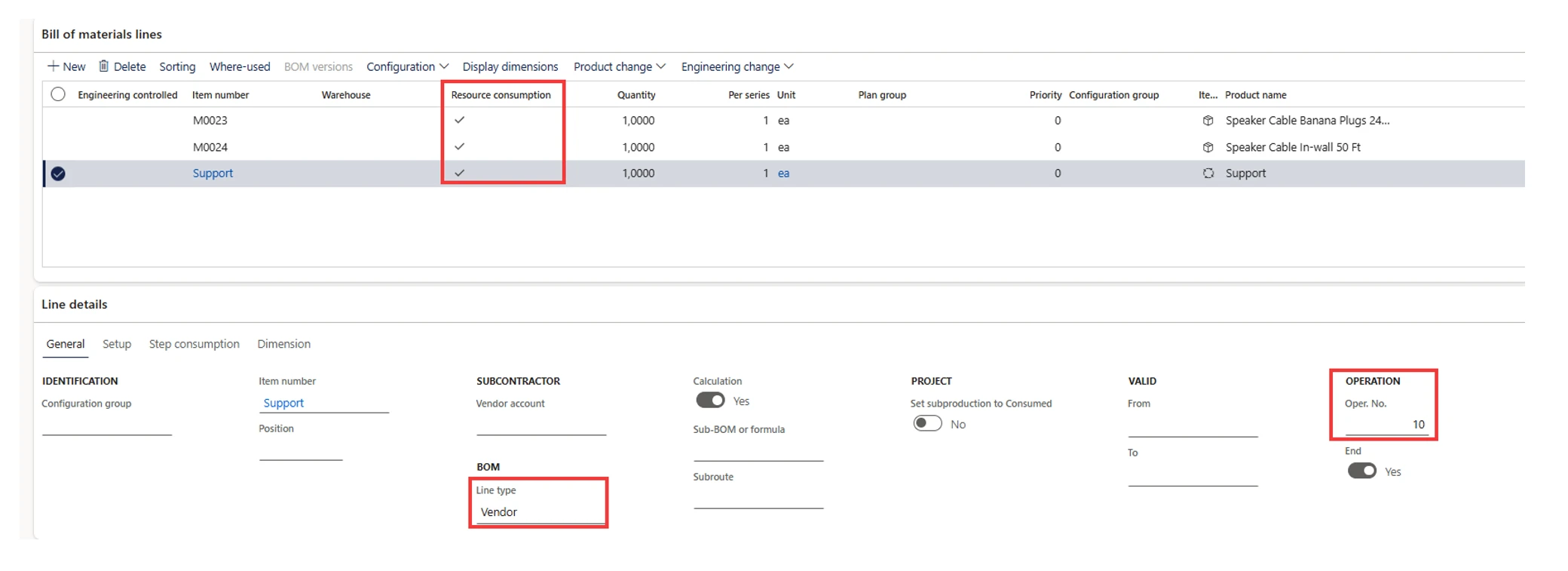Switch to the Step consumption tab
Image resolution: width=1568 pixels, height=571 pixels.
[194, 344]
